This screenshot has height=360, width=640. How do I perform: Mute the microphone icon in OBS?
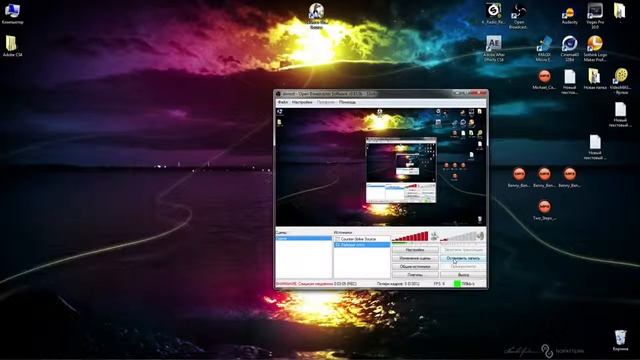(x=434, y=236)
